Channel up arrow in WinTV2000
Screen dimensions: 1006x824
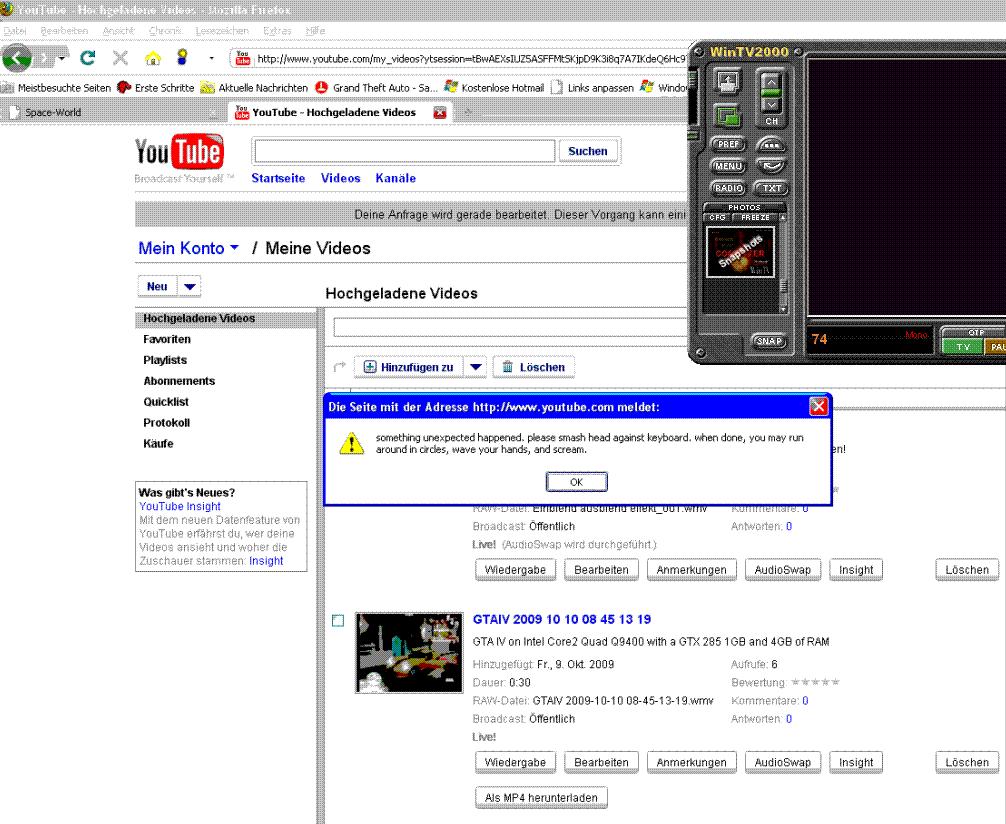click(x=771, y=82)
